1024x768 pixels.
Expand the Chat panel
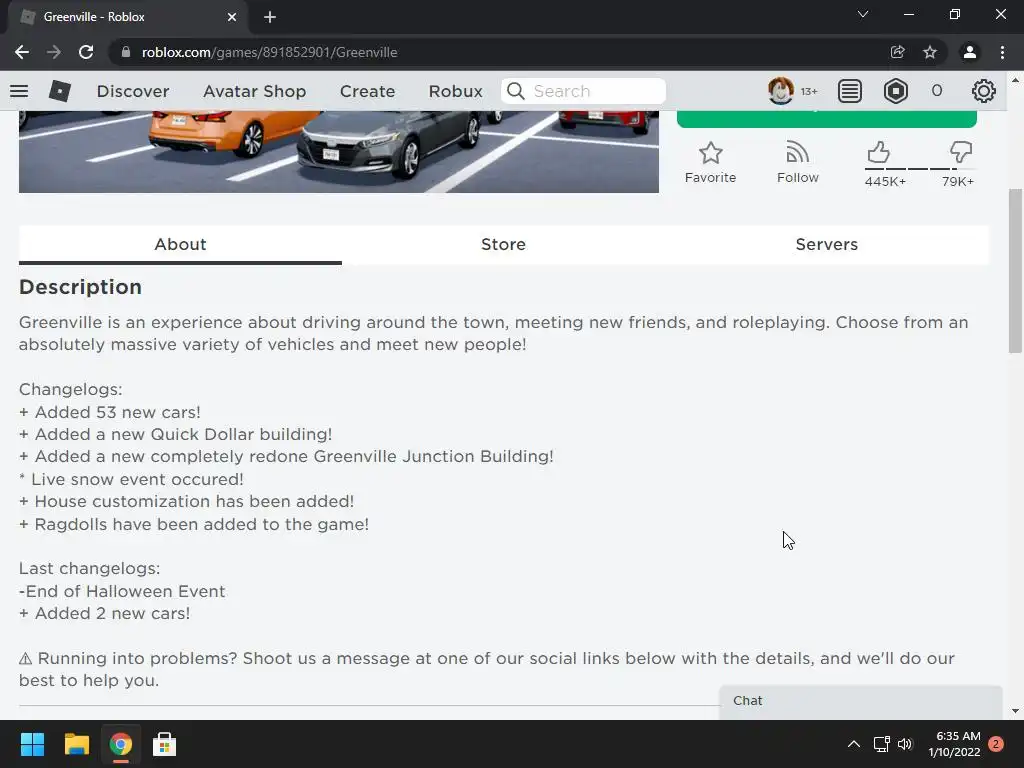[x=861, y=701]
